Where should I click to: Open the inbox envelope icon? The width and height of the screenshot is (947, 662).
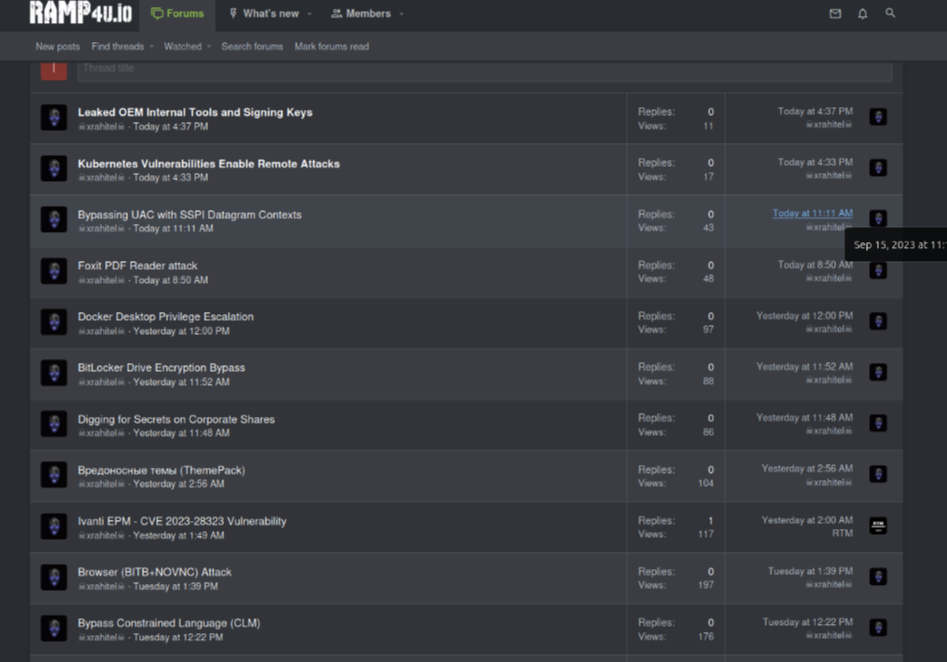click(835, 14)
